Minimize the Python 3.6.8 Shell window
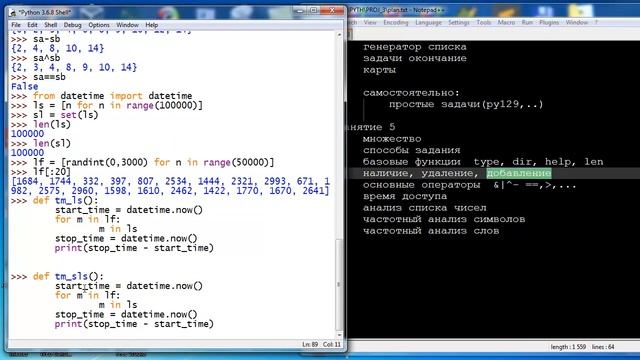 click(300, 11)
